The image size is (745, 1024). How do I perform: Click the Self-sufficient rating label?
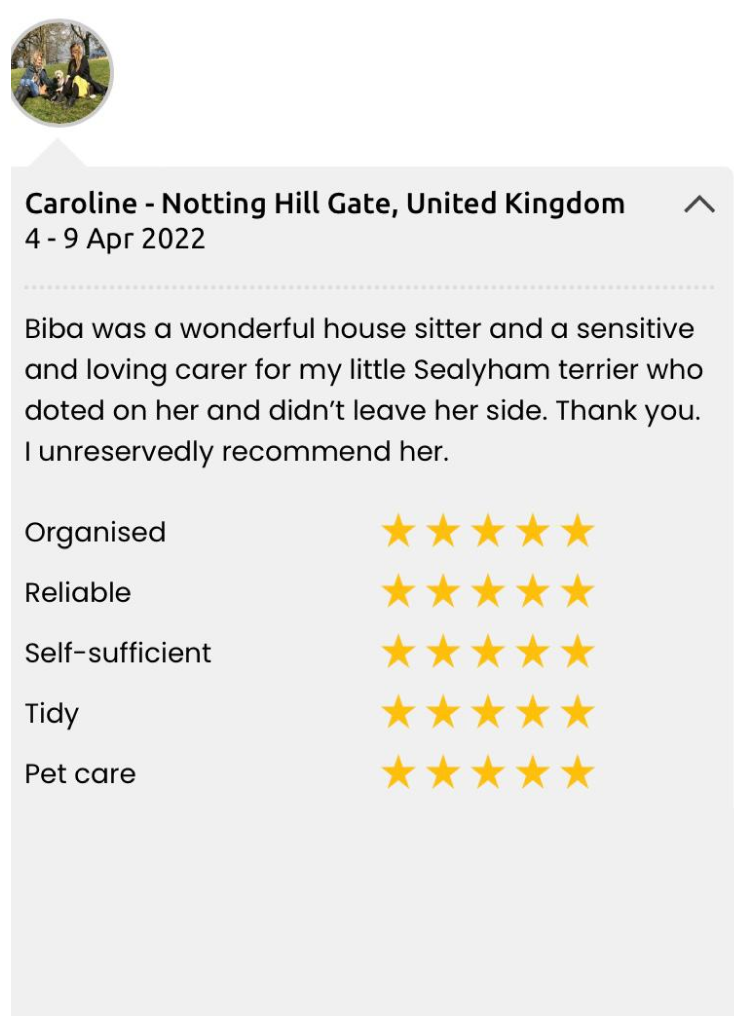coord(118,653)
